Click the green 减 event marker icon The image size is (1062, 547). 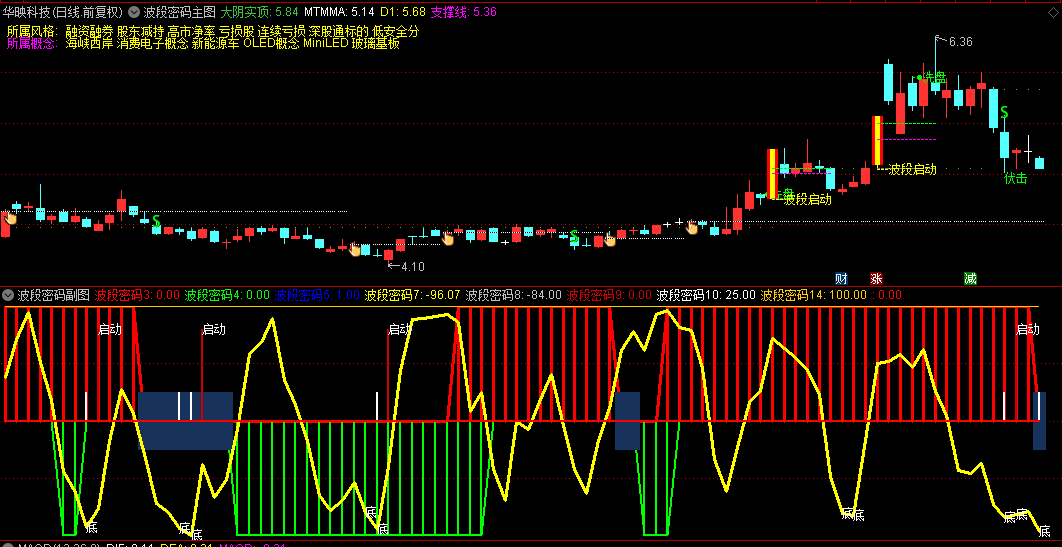tap(971, 278)
